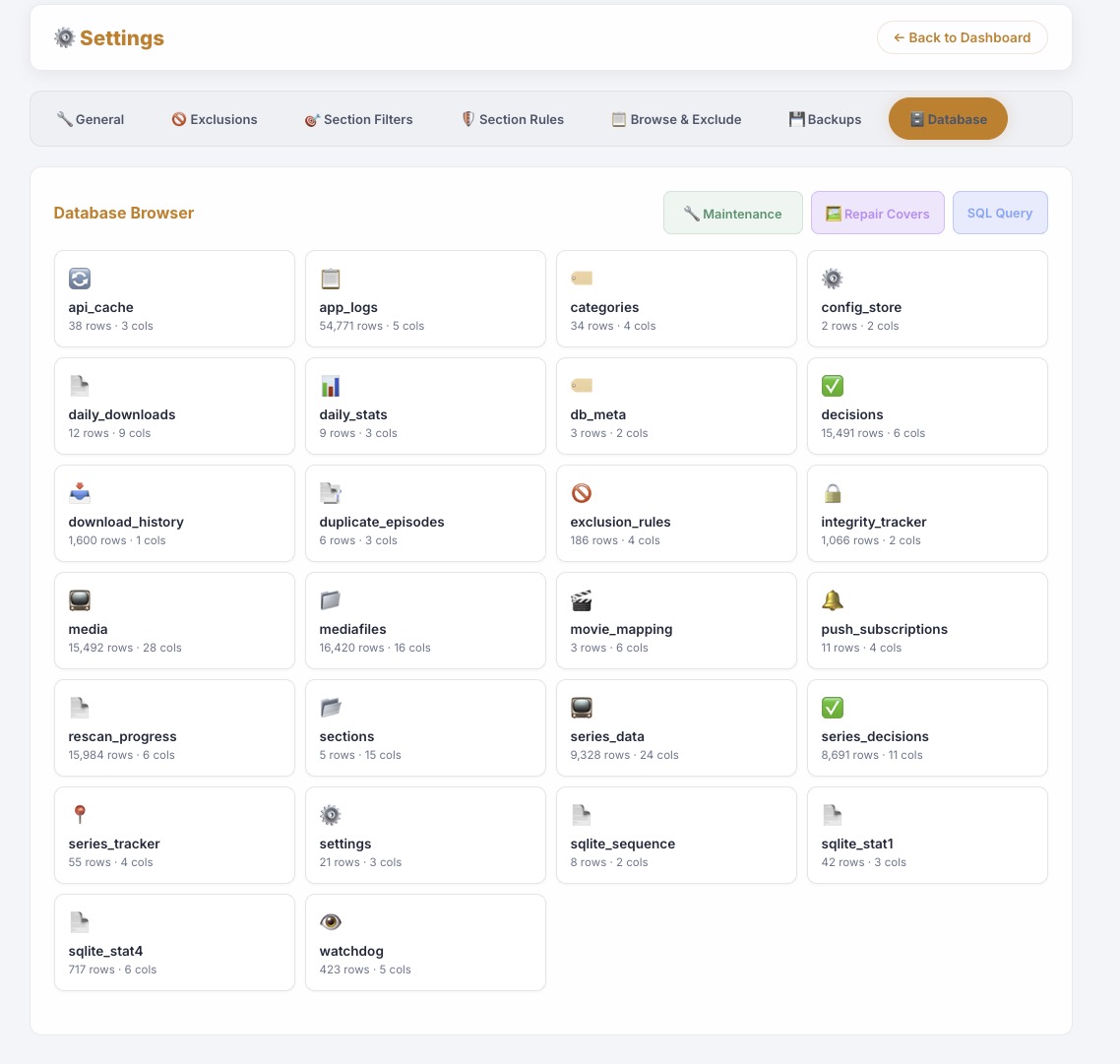Click the duplicate_episodes pages icon
1120x1064 pixels.
(330, 493)
